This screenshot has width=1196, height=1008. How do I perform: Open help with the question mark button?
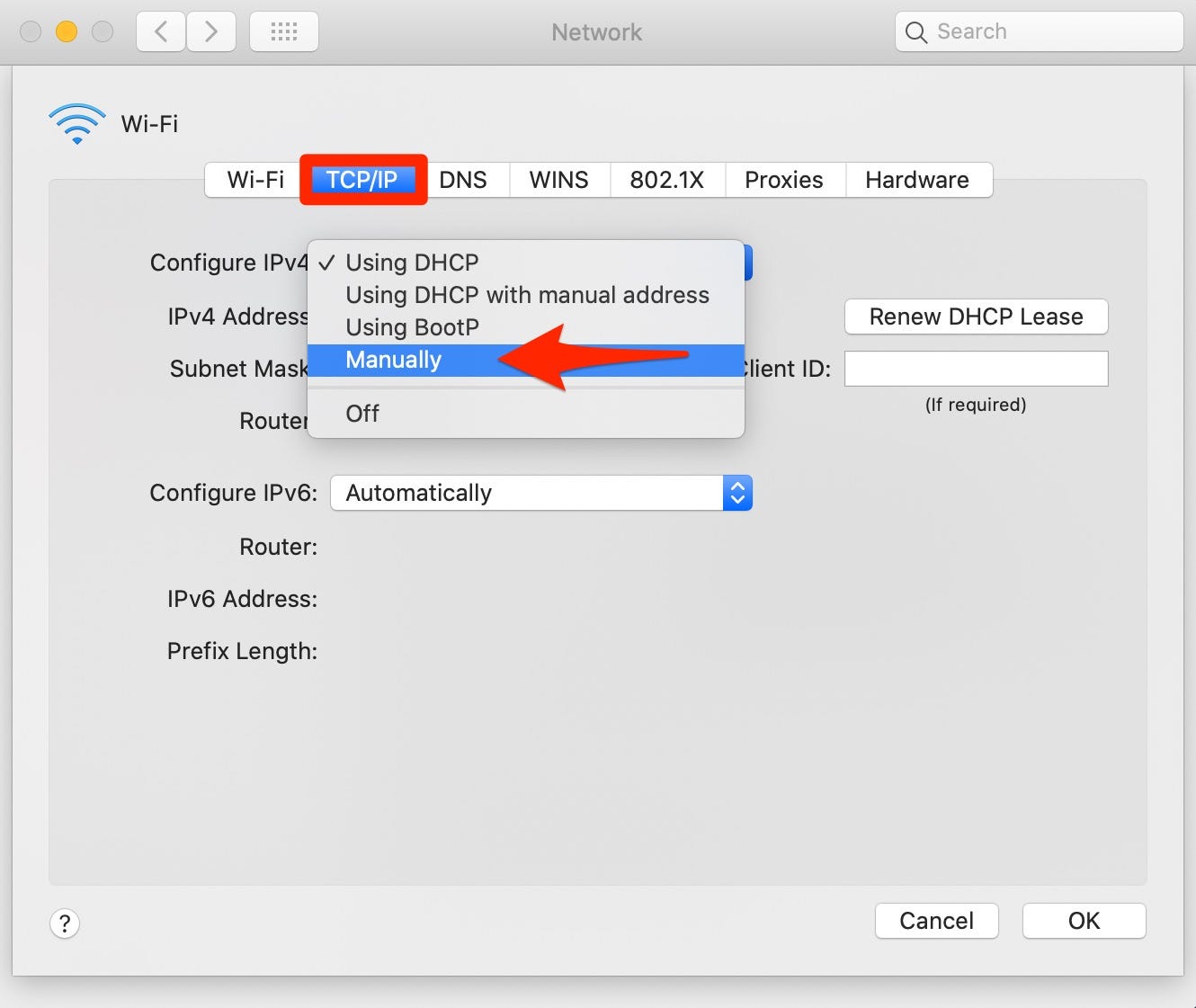[65, 923]
